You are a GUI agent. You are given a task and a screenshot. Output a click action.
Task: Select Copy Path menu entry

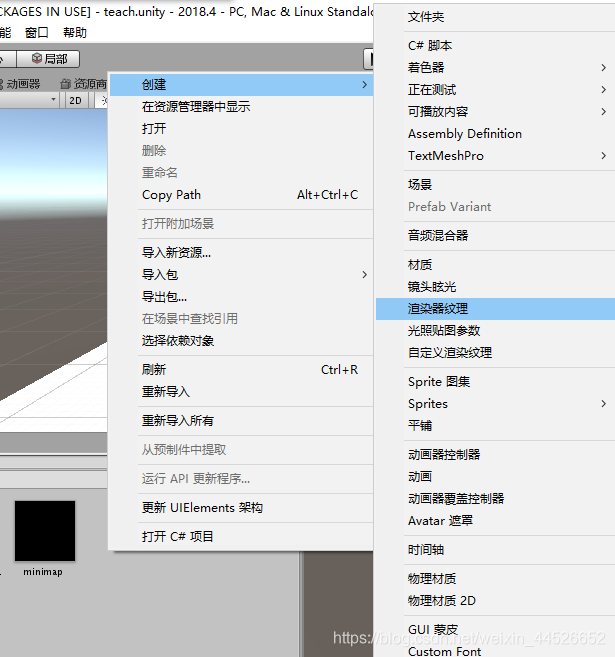241,195
